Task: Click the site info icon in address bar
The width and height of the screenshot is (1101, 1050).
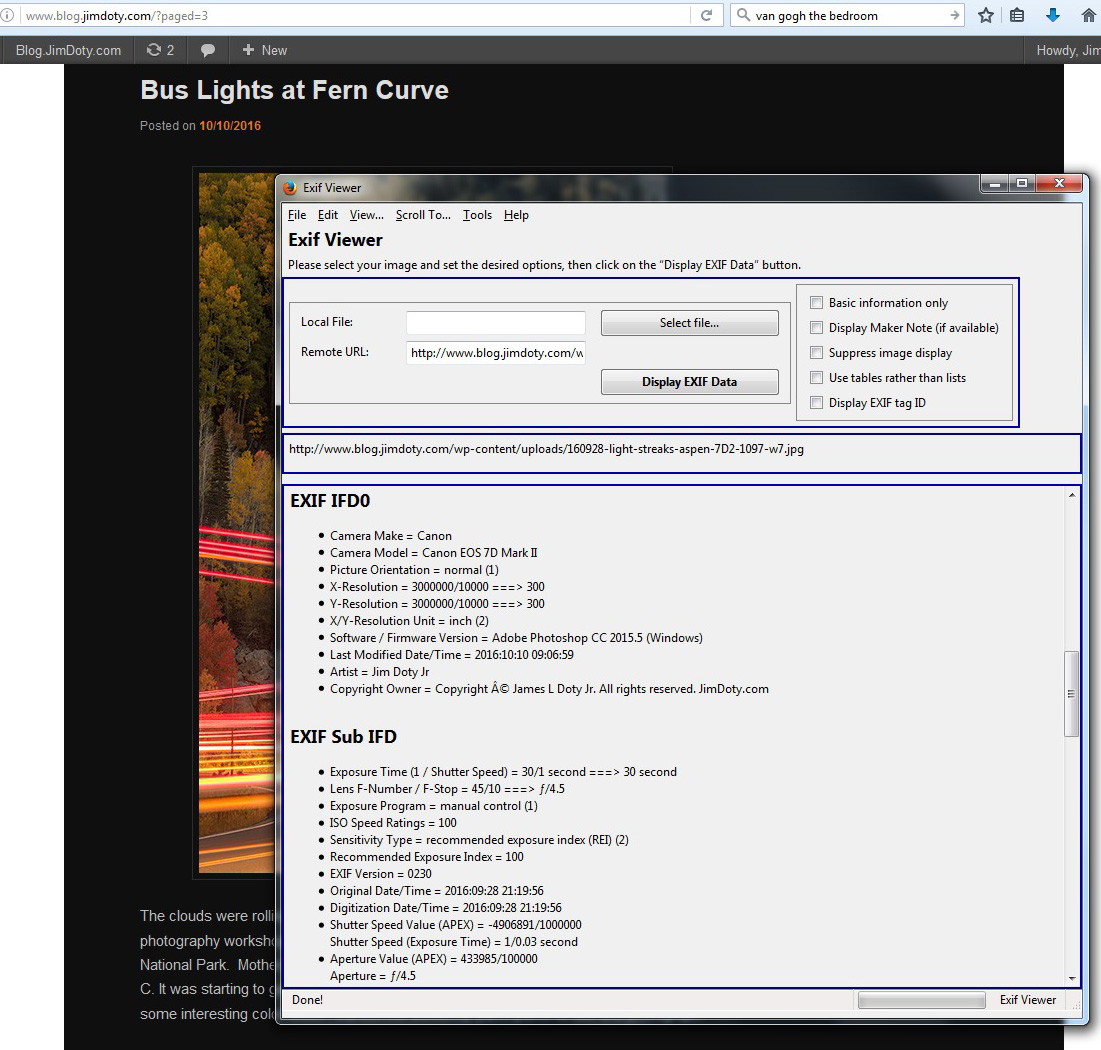Action: (x=7, y=15)
